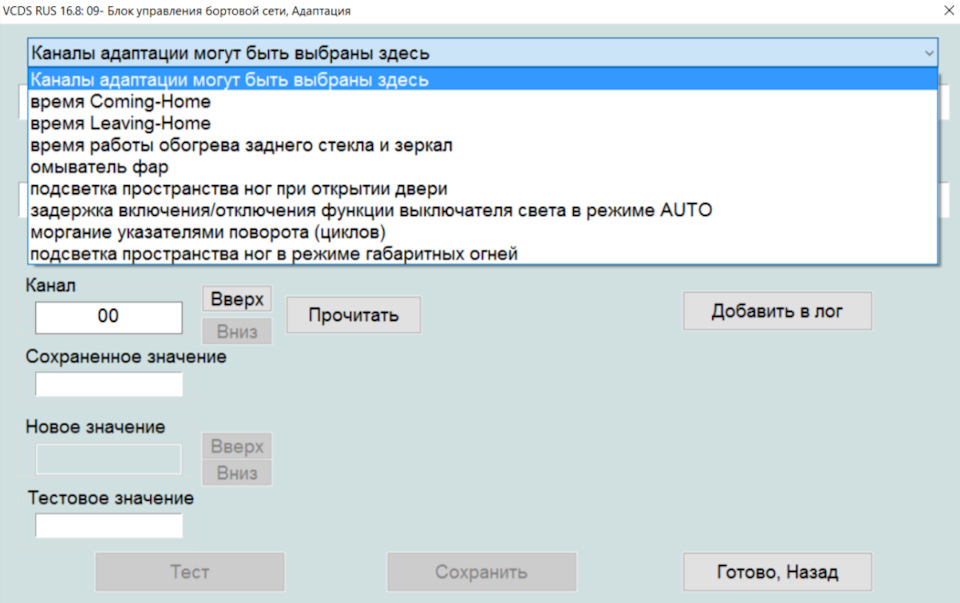Choose 'время Leaving-Home' channel
This screenshot has height=603, width=960.
[x=482, y=124]
